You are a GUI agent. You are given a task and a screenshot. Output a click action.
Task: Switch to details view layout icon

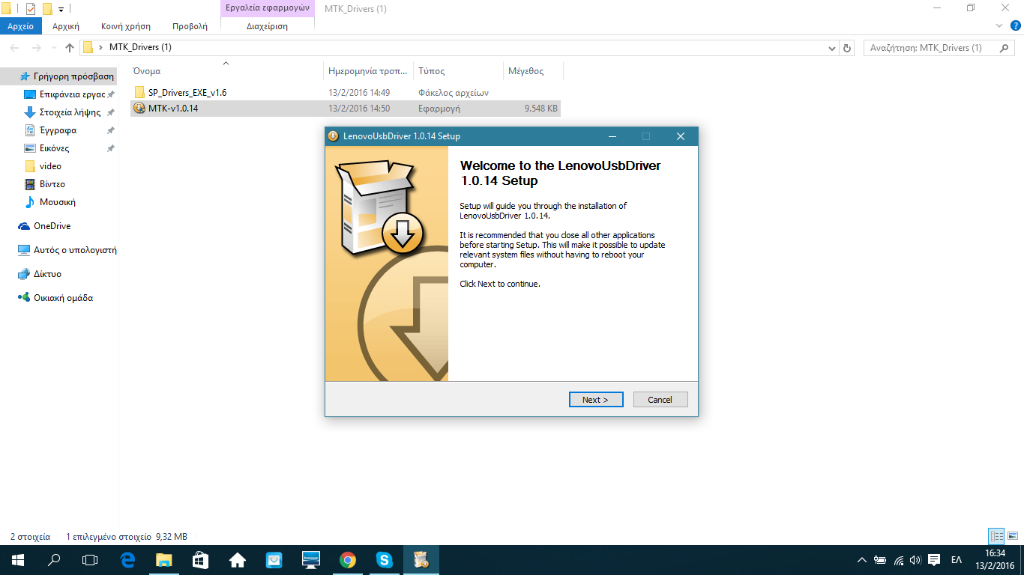pos(997,536)
